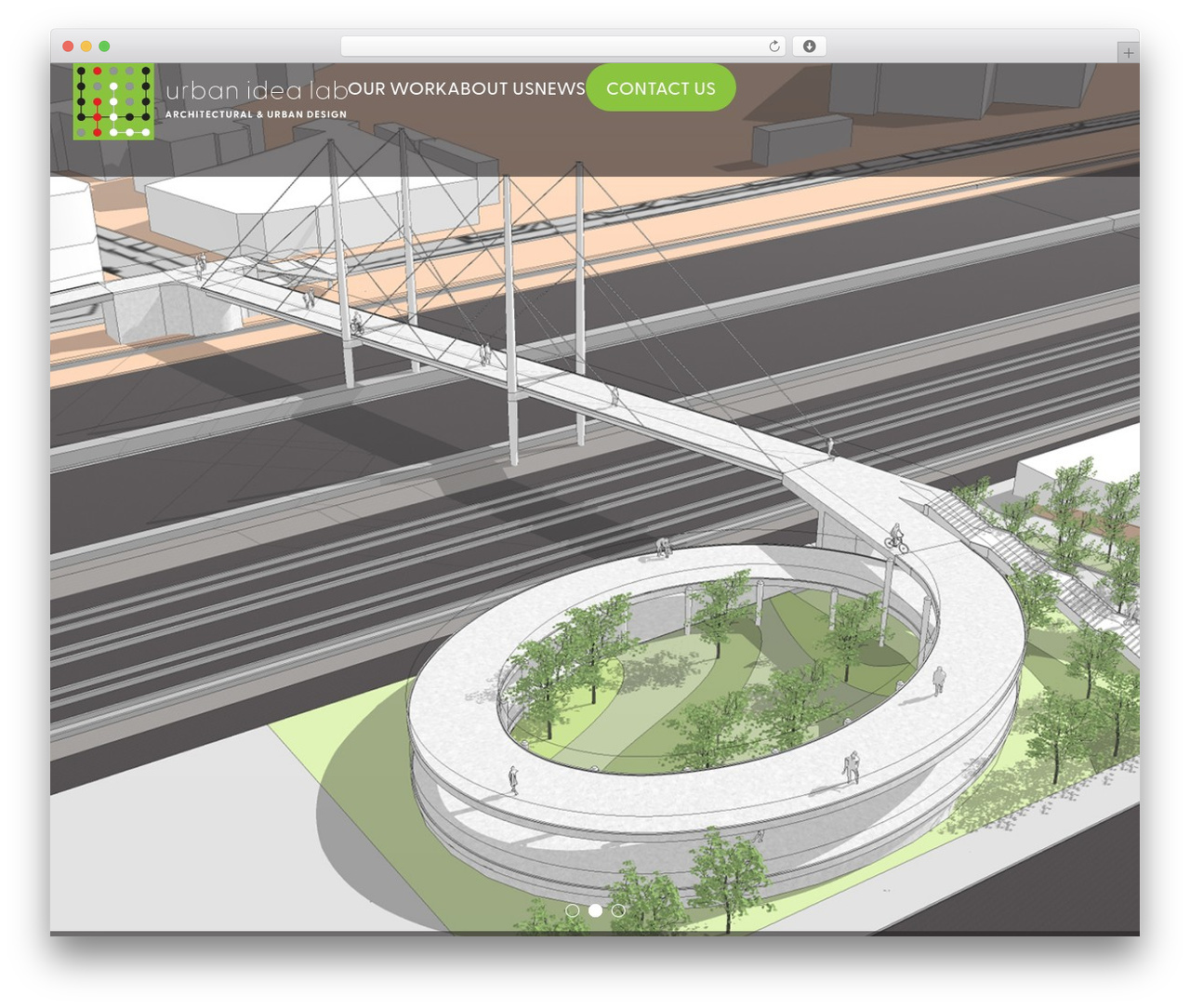Select the first slide indicator dot
The image size is (1190, 1008).
[x=573, y=910]
